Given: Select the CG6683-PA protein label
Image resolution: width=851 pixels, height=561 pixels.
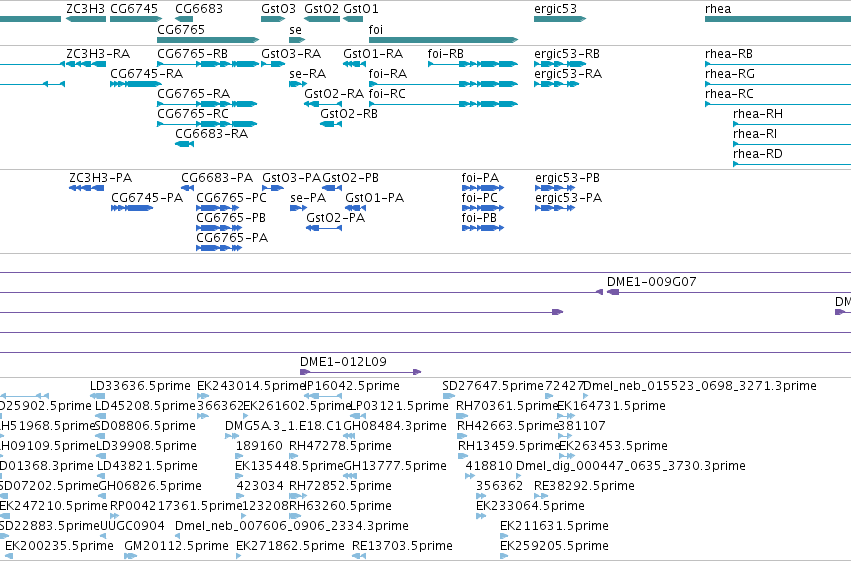Looking at the screenshot, I should [x=217, y=178].
